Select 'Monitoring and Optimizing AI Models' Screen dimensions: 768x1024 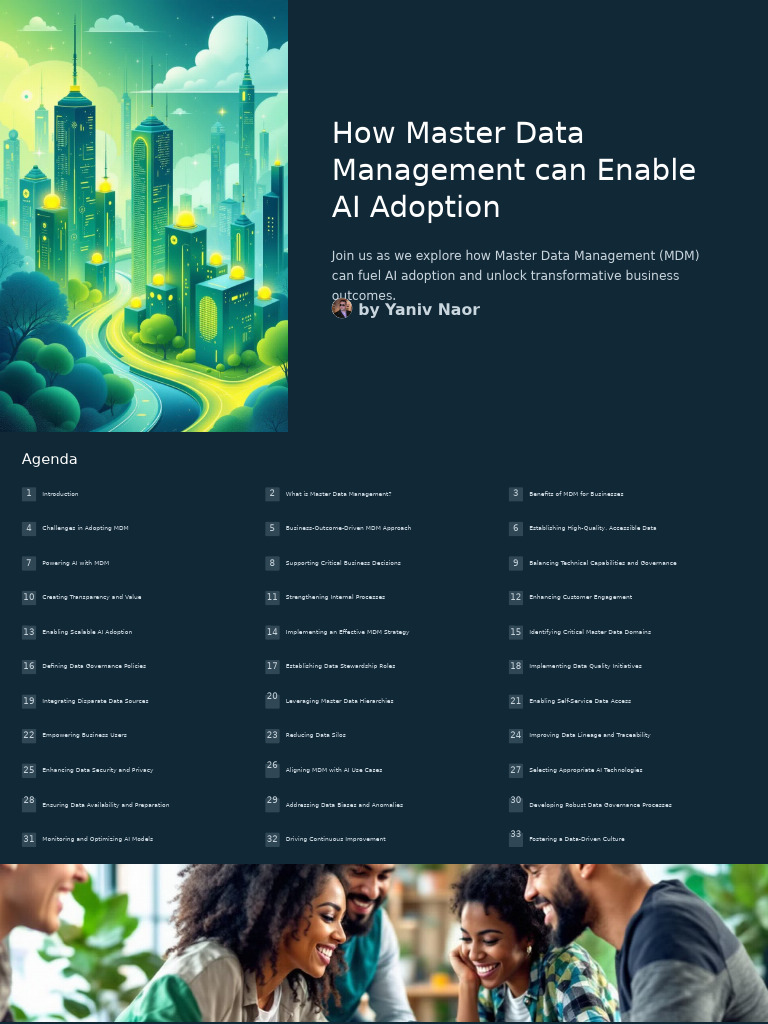97,839
